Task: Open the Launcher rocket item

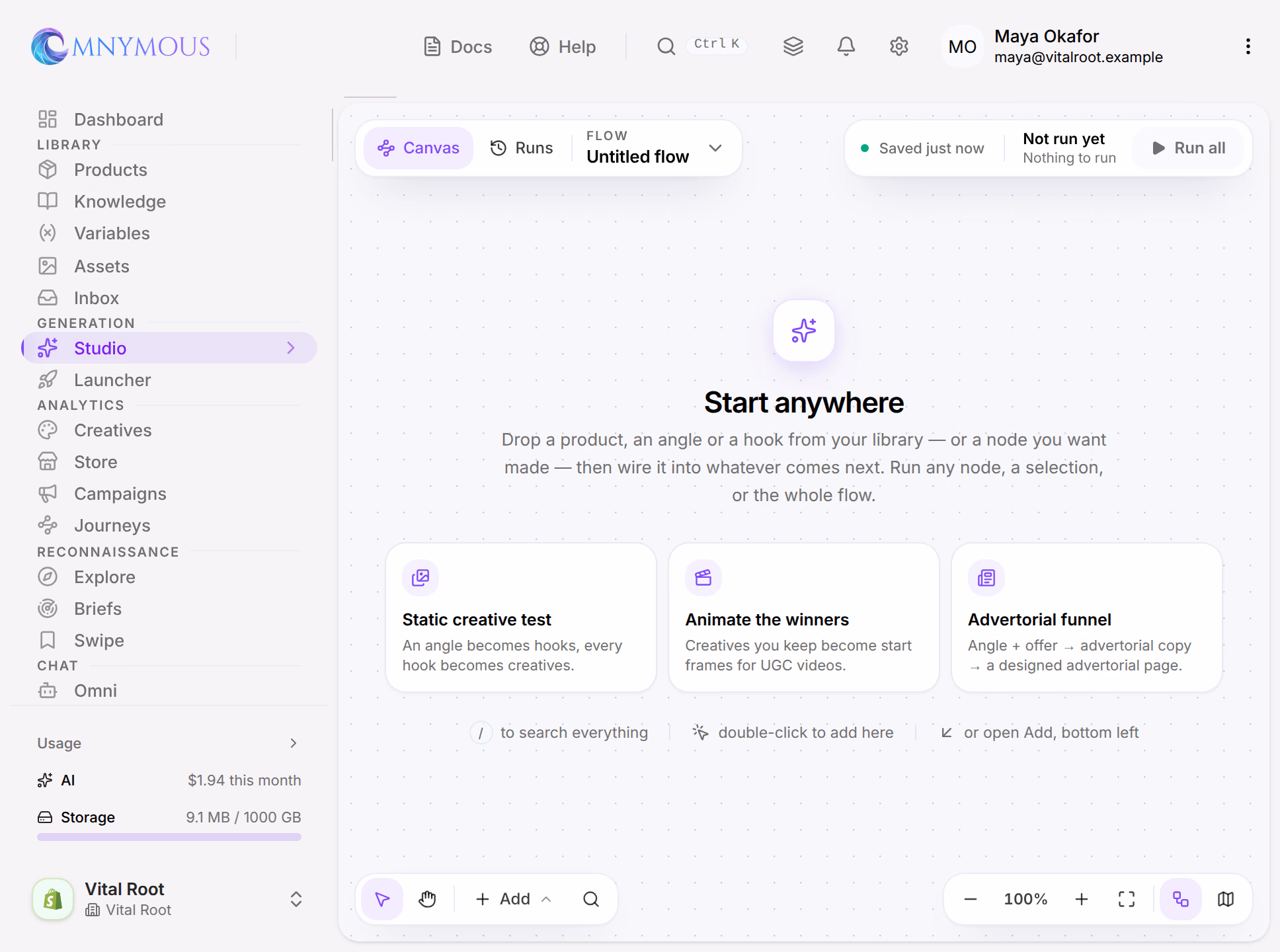Action: [x=169, y=380]
